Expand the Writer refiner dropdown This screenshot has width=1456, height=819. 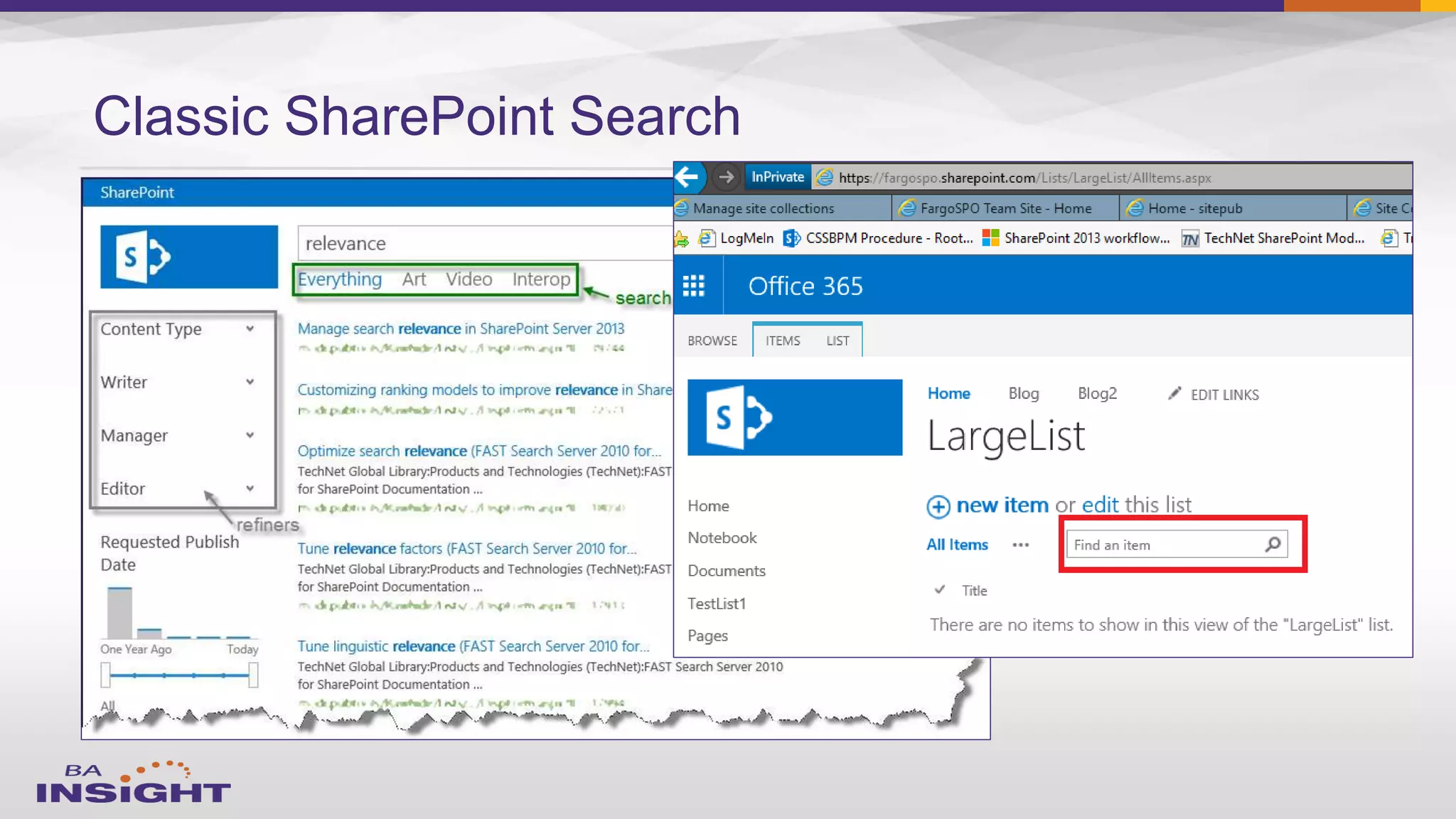point(250,382)
